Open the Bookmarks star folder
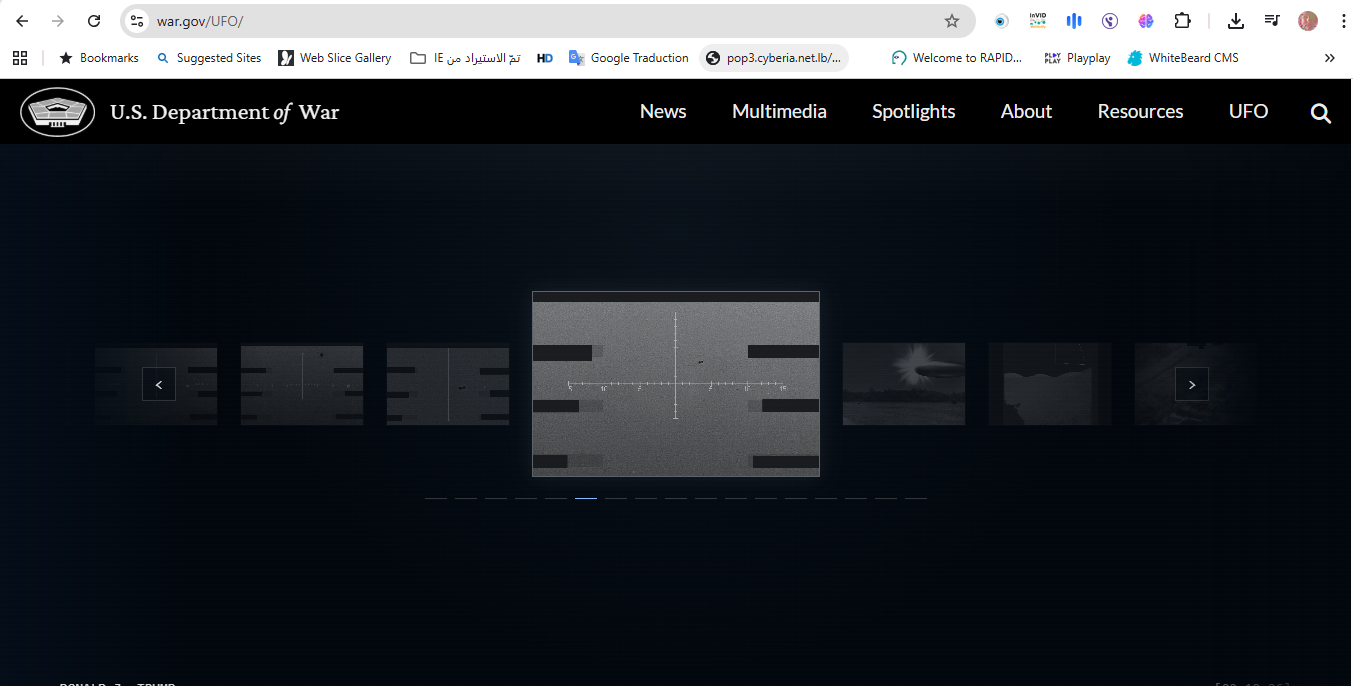The height and width of the screenshot is (686, 1353). [x=99, y=58]
